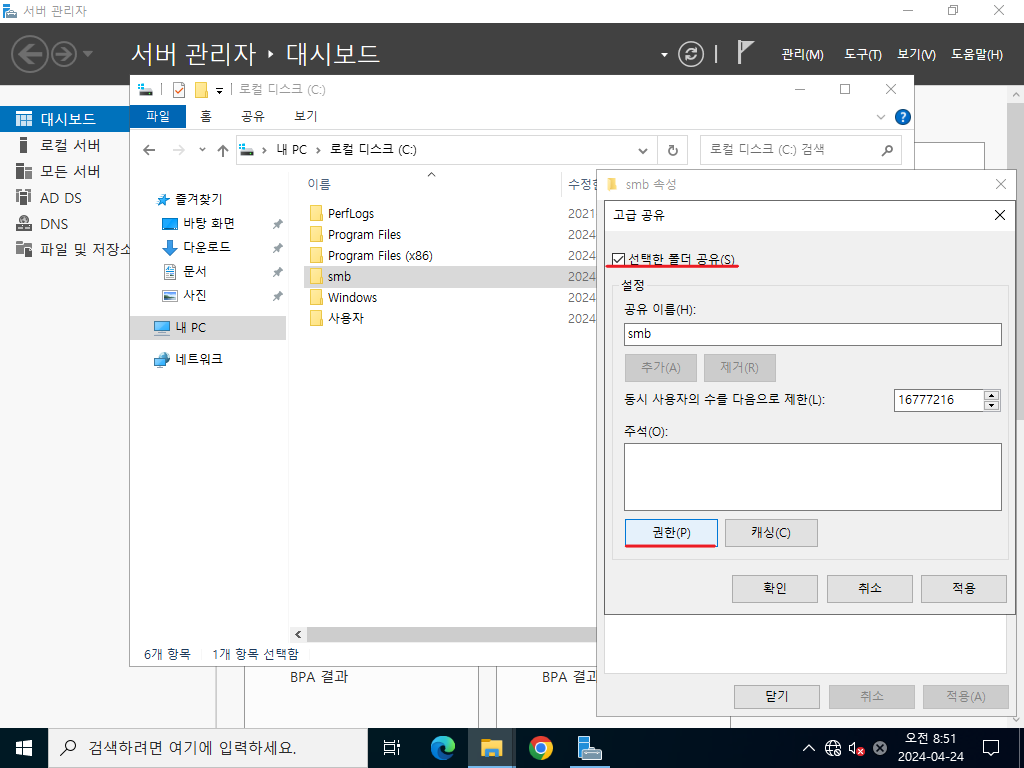The height and width of the screenshot is (768, 1024).
Task: Open 대시보드 in Server Manager sidebar
Action: [65, 119]
